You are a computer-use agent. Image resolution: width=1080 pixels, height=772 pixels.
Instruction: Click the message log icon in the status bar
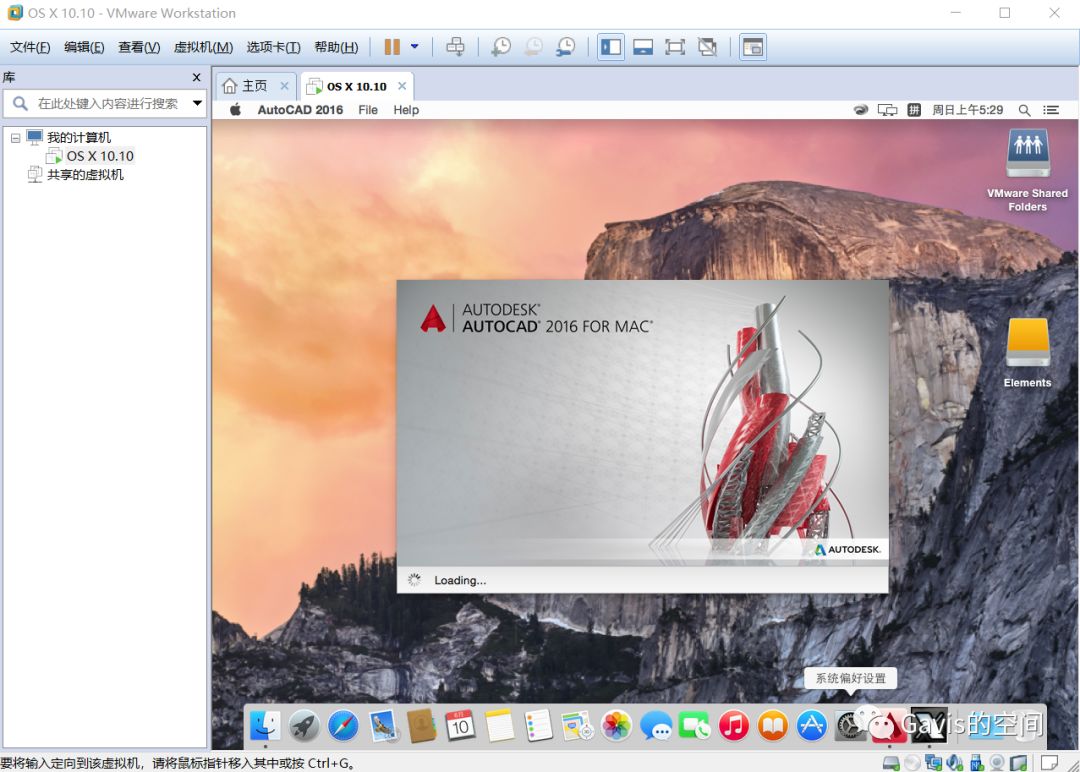(x=1049, y=762)
